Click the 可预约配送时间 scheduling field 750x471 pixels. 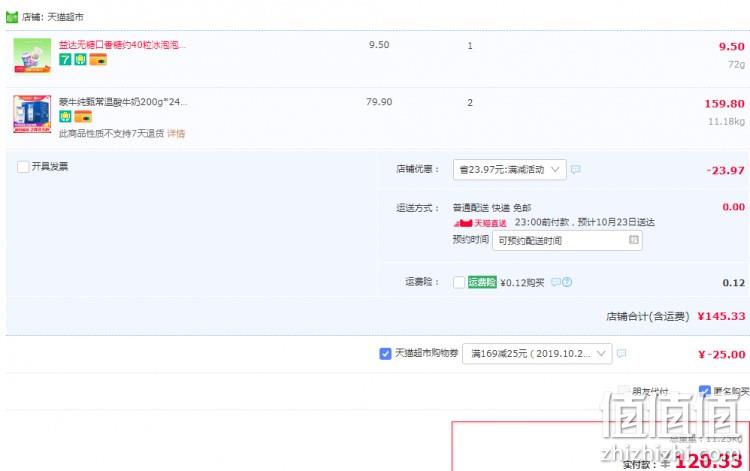567,241
